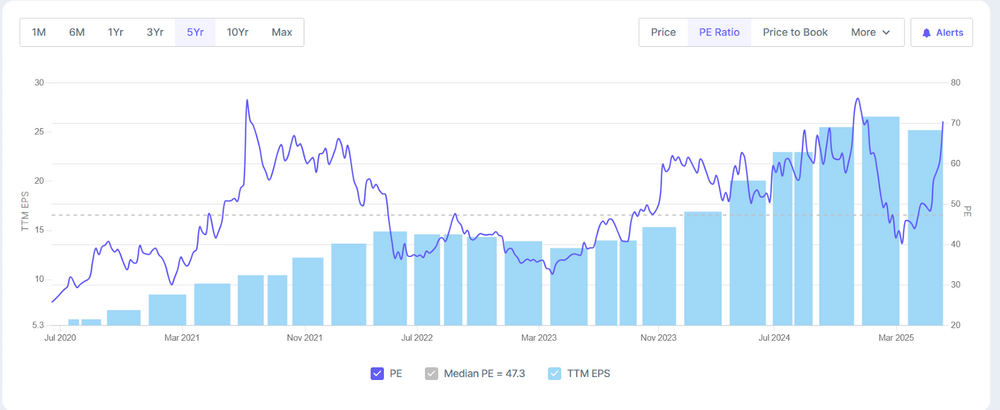Viewport: 1000px width, 410px height.
Task: Expand the More dropdown chevron
Action: [x=886, y=33]
